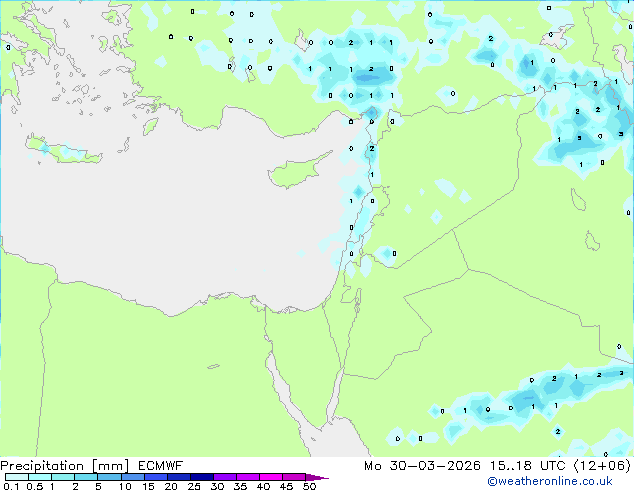Click the (12+06) forecast run label
Image resolution: width=634 pixels, height=490 pixels.
click(602, 466)
